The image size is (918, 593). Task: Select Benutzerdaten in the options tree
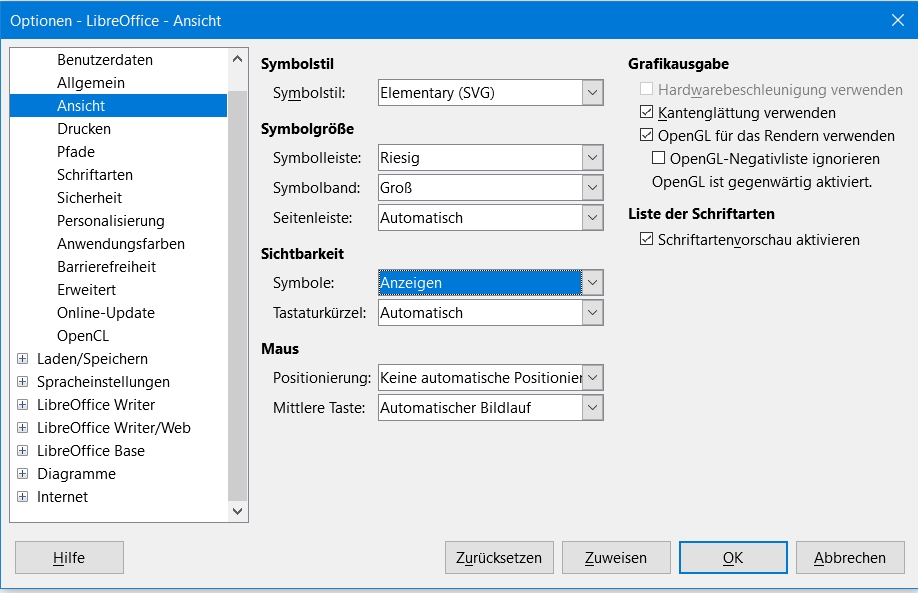tap(105, 60)
